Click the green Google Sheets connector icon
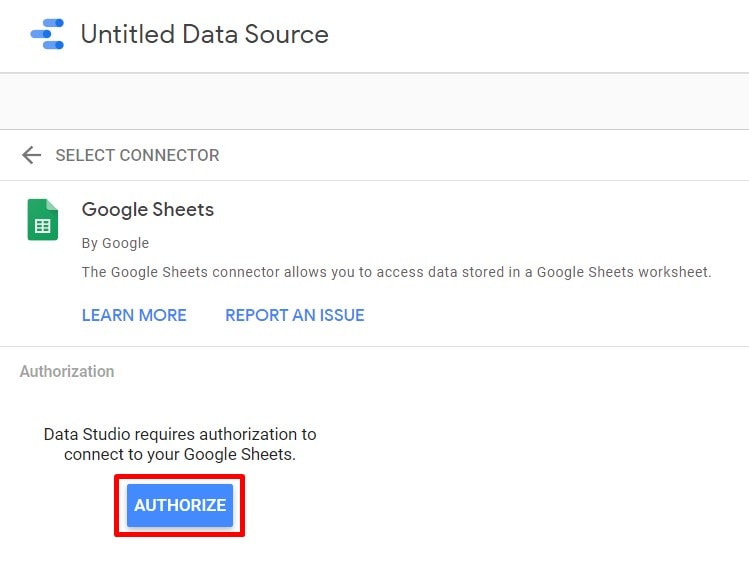This screenshot has width=749, height=571. (x=43, y=219)
